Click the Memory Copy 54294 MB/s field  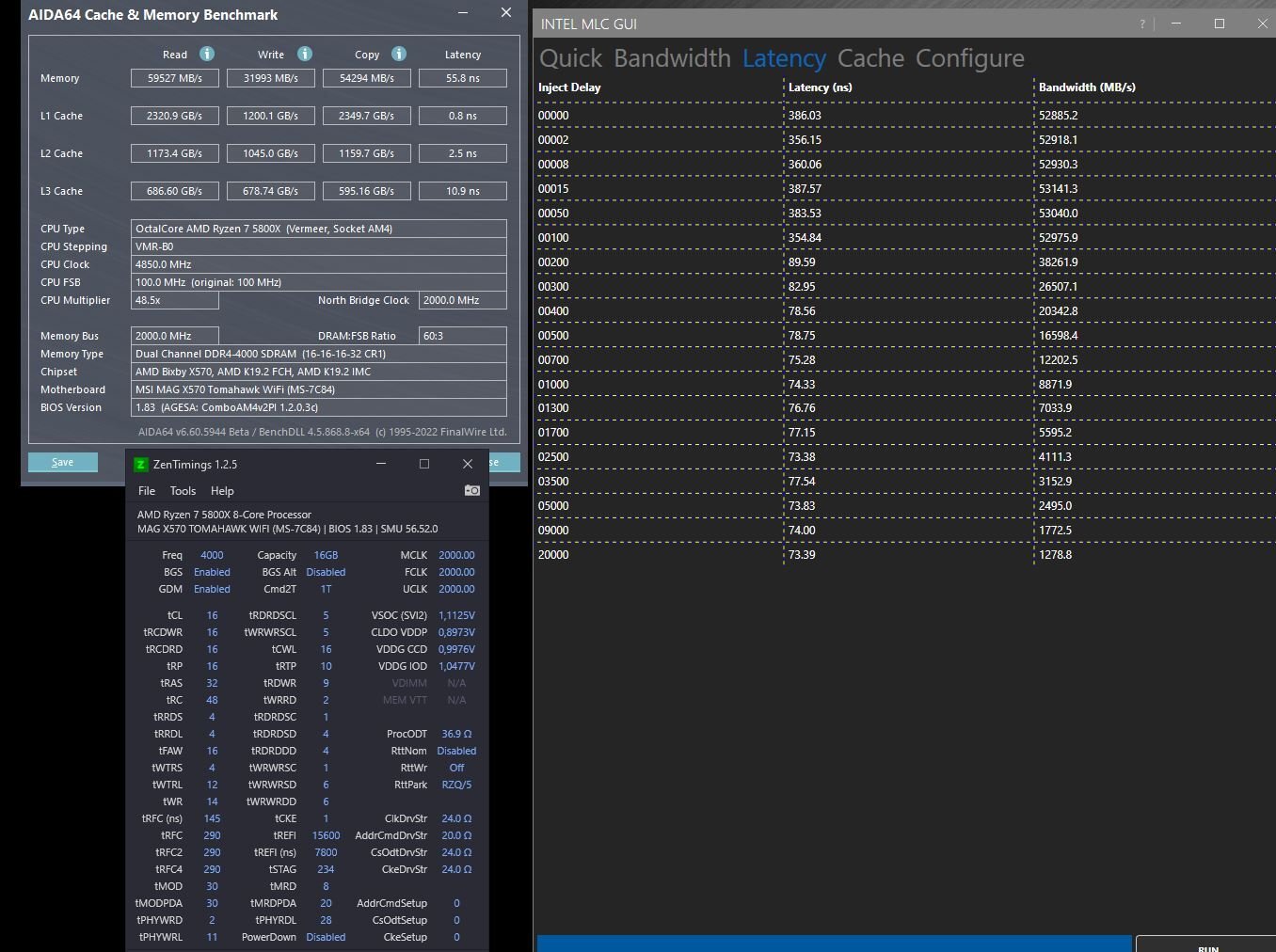tap(367, 78)
